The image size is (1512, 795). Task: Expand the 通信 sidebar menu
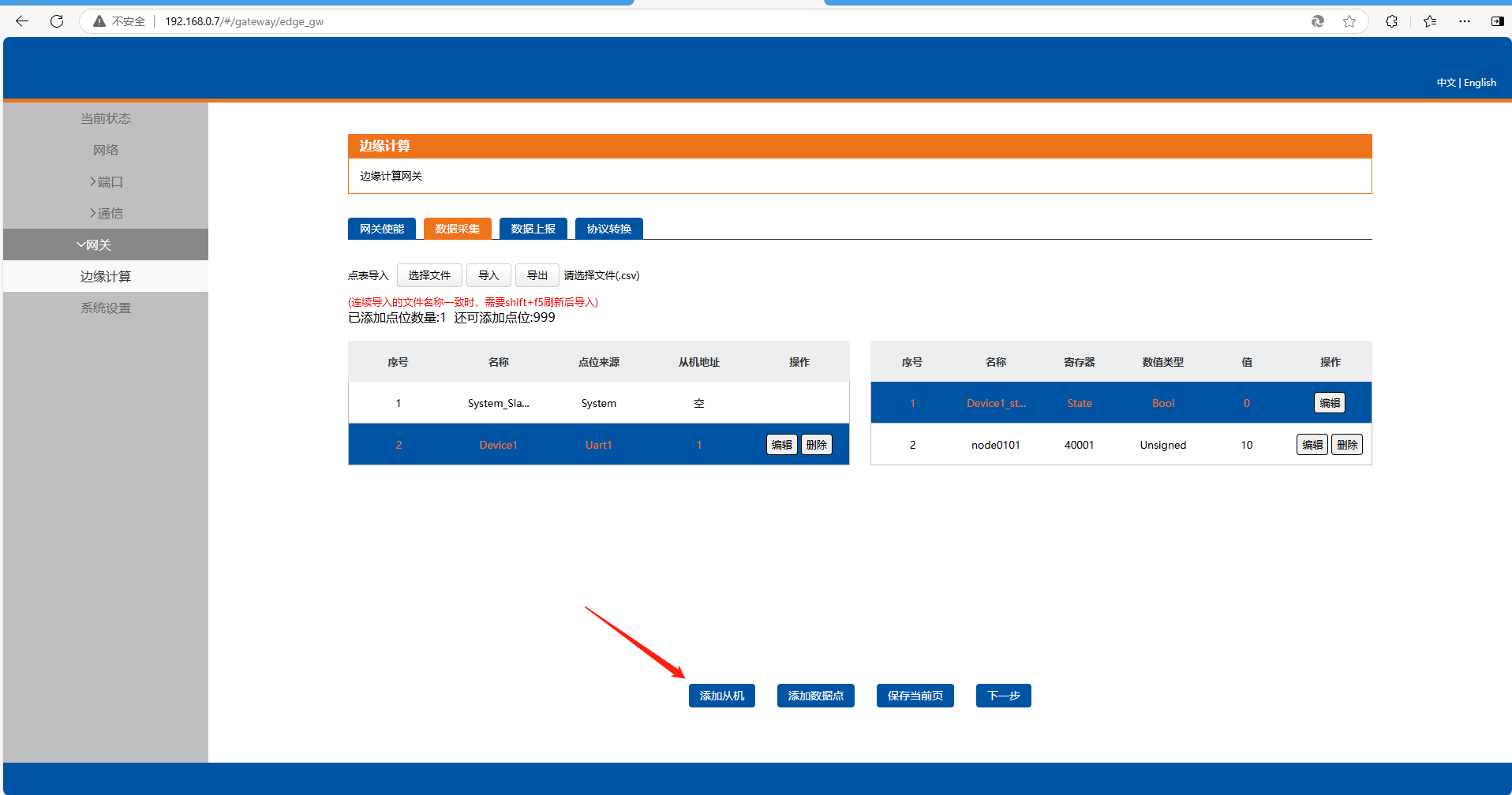(106, 213)
